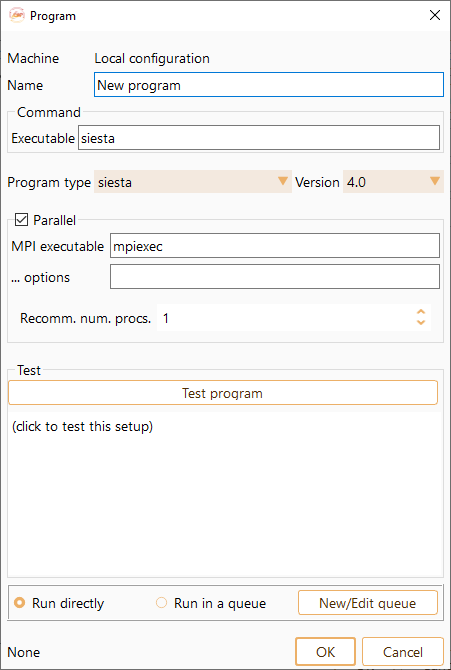
Task: Open the Program type dropdown
Action: point(193,182)
